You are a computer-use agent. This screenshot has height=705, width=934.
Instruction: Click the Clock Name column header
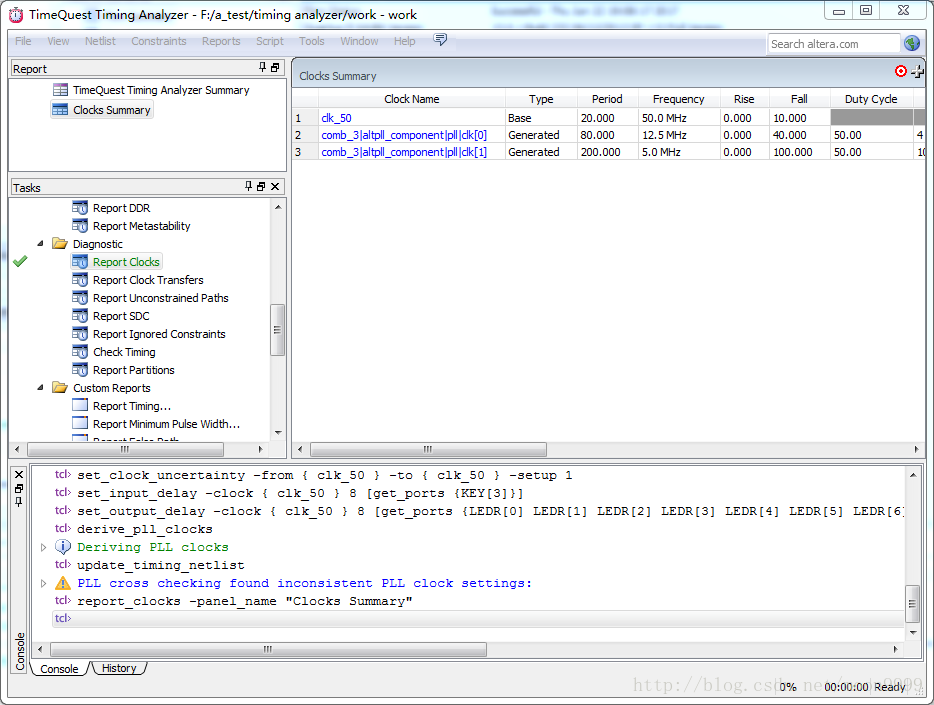coord(412,99)
